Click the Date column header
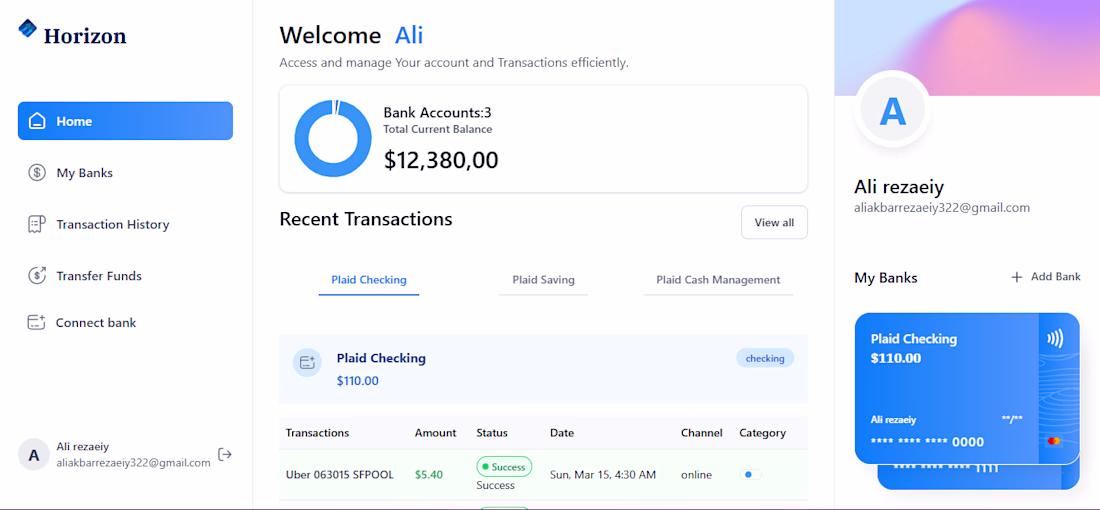The width and height of the screenshot is (1100, 510). 562,433
